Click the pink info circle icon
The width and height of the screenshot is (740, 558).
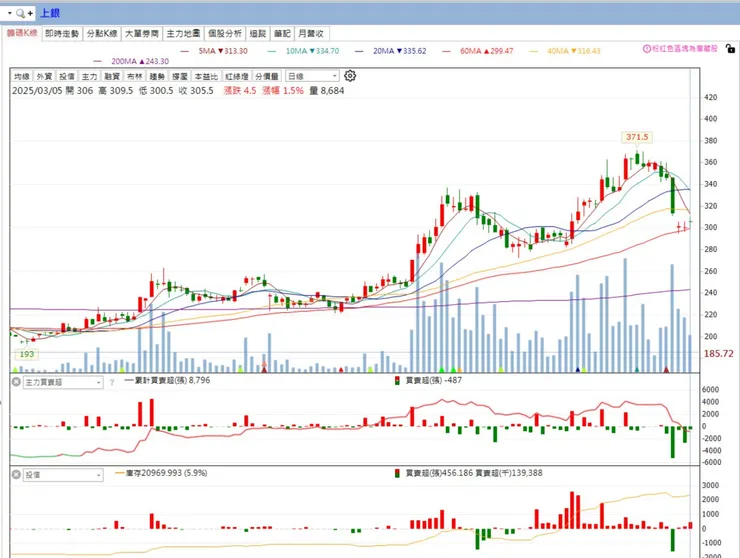[647, 49]
